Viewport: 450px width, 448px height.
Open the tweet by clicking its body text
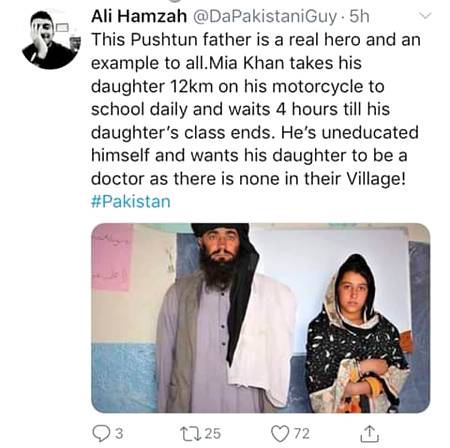pyautogui.click(x=255, y=109)
